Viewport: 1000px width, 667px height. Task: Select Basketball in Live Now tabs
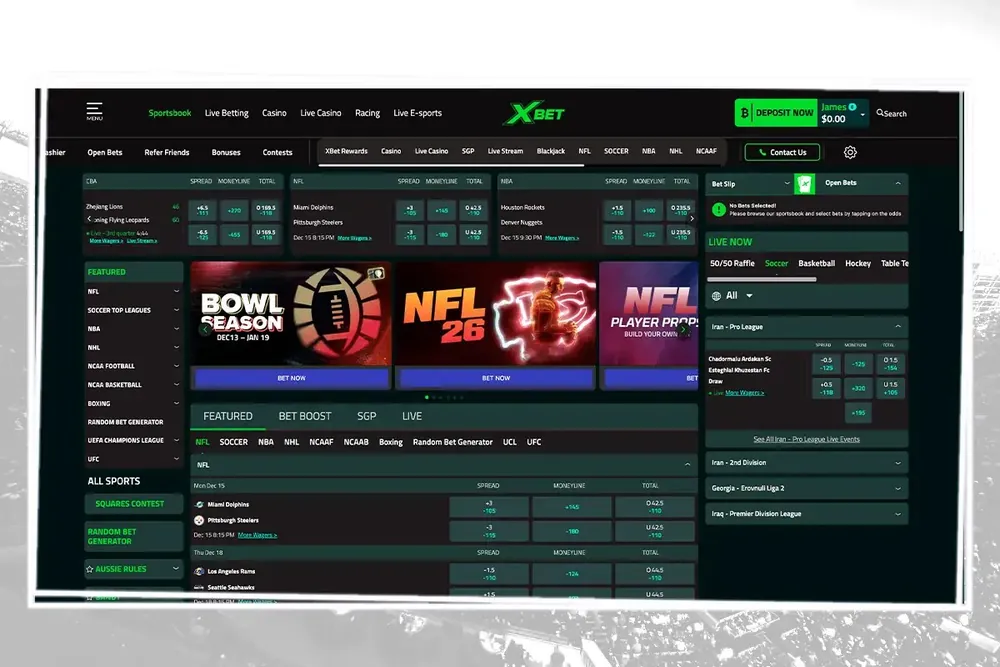tap(816, 263)
